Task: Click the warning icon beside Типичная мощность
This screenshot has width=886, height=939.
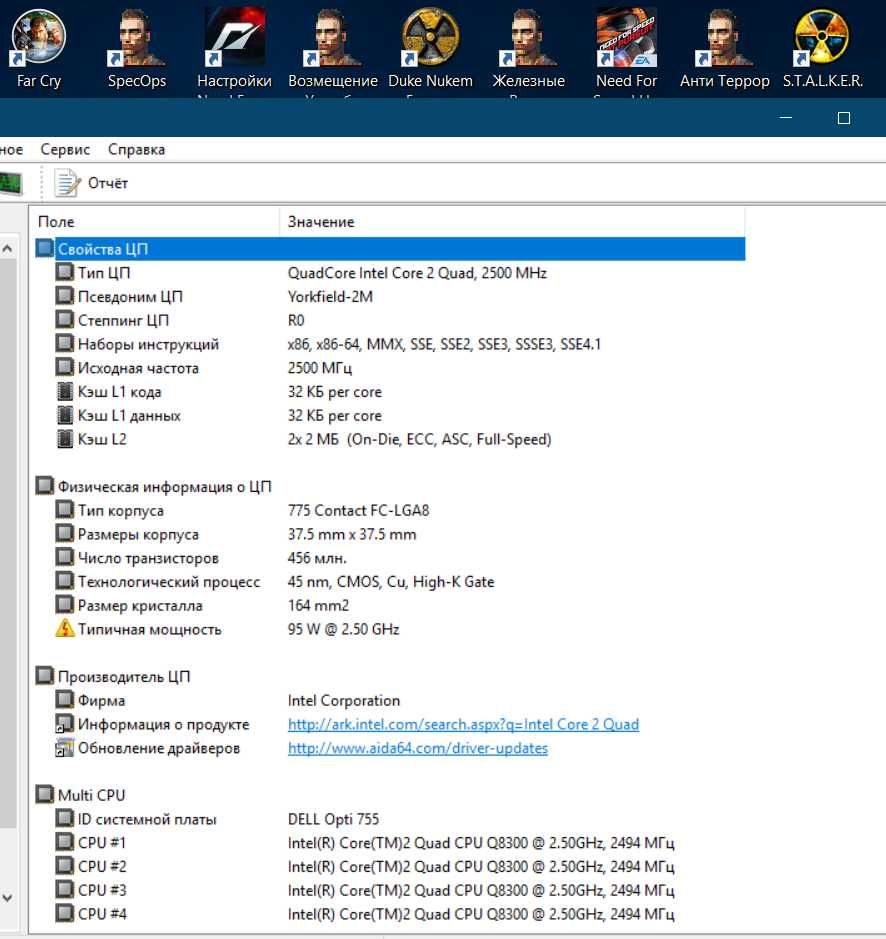Action: pyautogui.click(x=65, y=629)
